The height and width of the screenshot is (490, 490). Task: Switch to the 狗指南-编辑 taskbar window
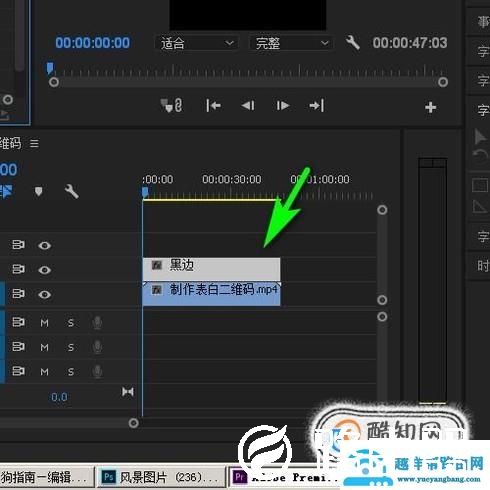tap(46, 477)
